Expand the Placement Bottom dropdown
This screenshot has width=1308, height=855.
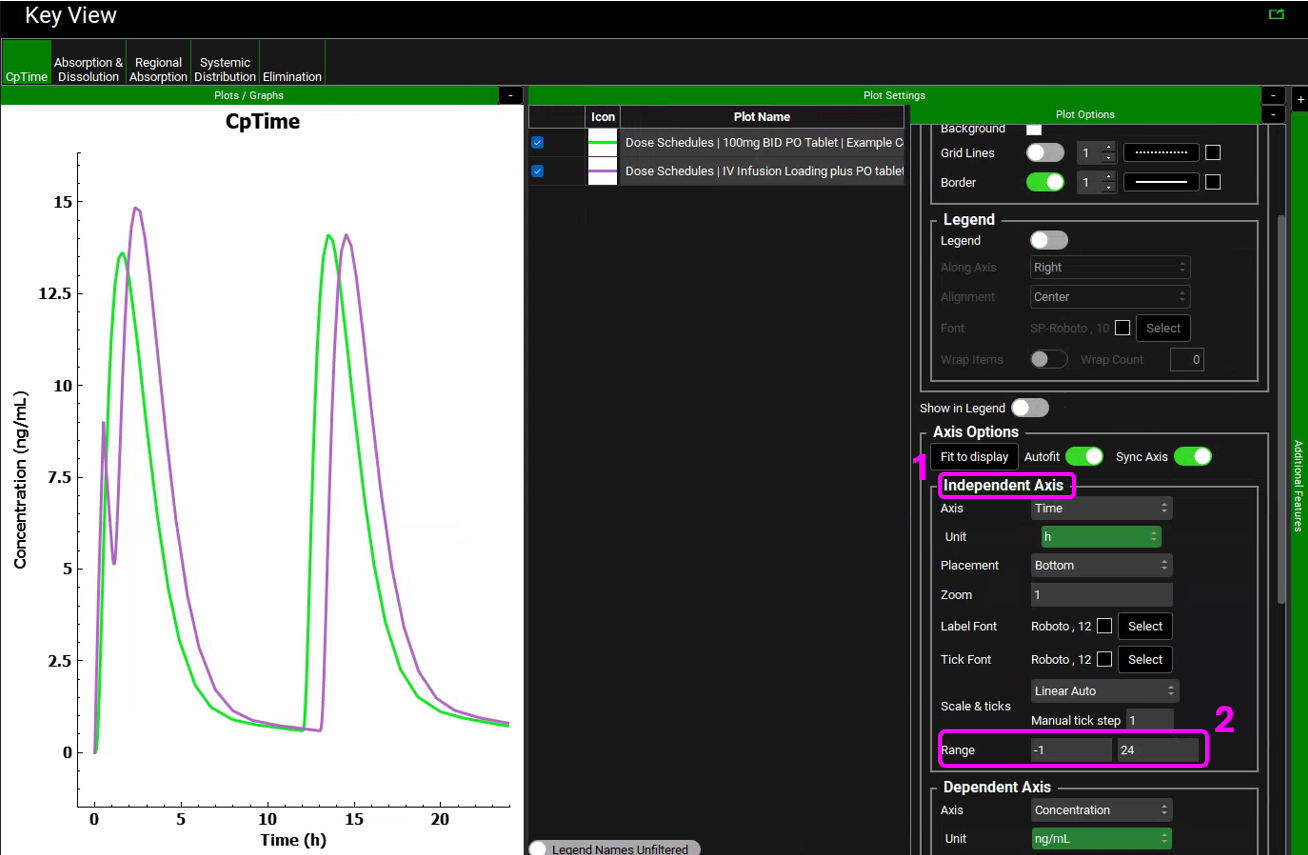point(1101,565)
